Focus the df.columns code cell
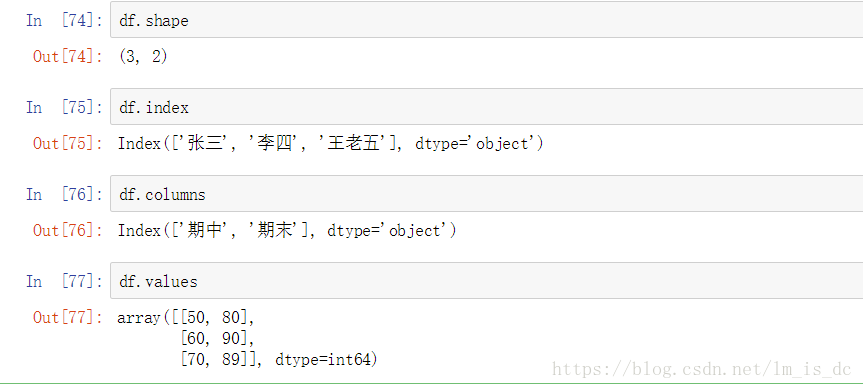This screenshot has height=389, width=863. click(487, 194)
